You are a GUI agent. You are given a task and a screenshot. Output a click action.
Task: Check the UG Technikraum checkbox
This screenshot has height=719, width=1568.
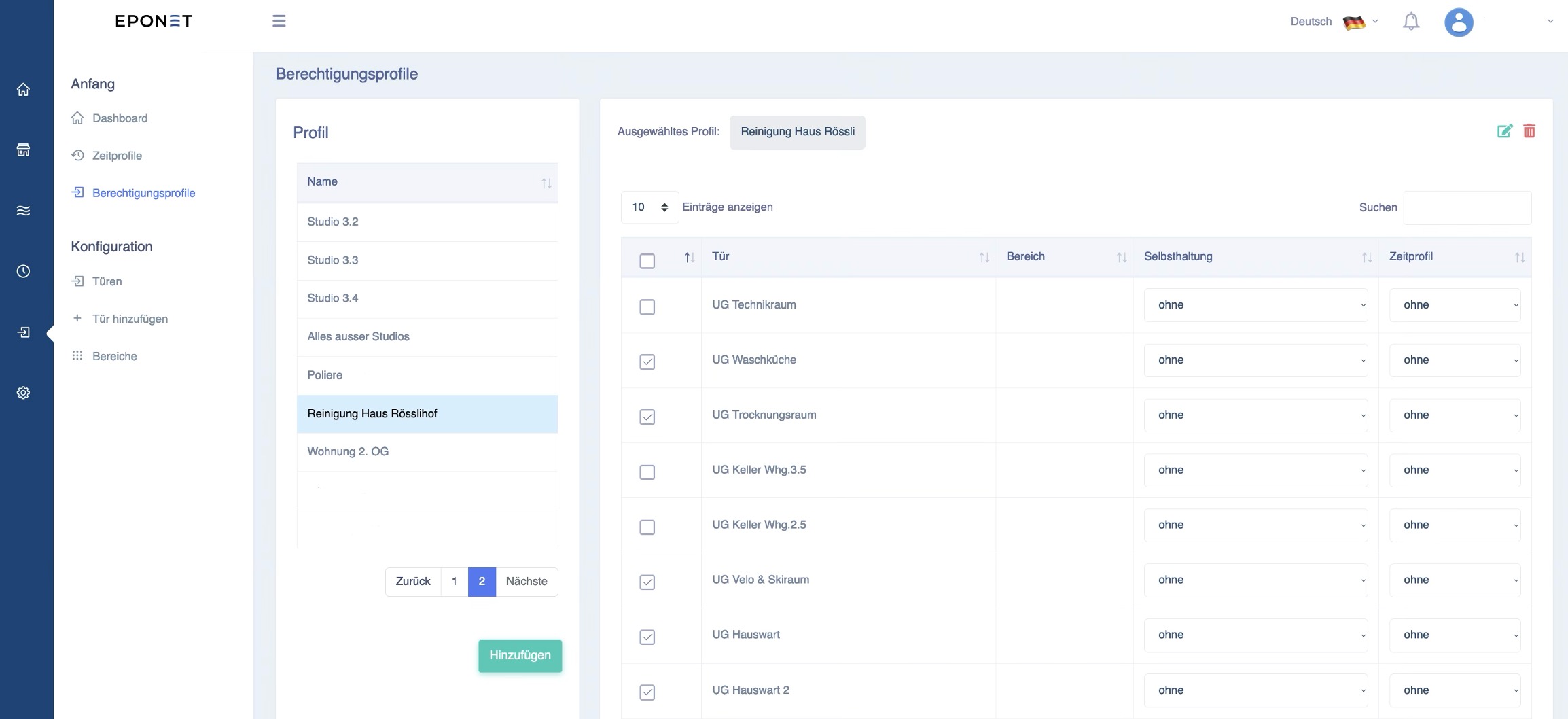[x=647, y=307]
